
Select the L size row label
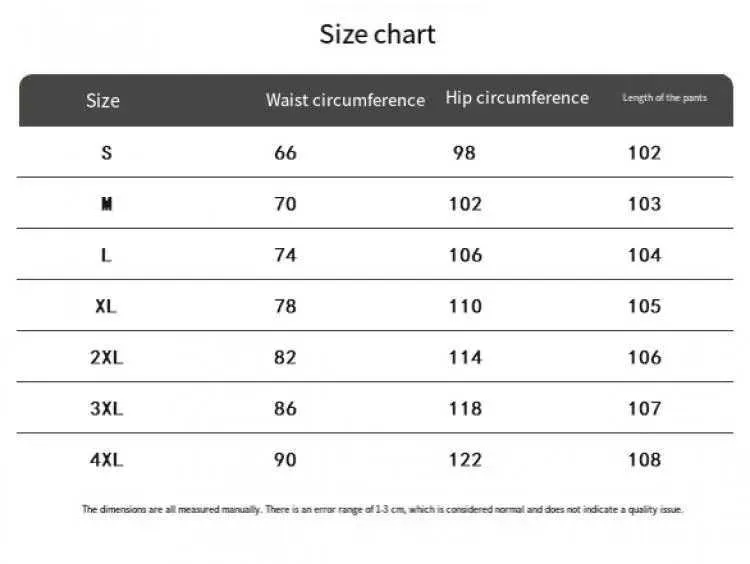[x=106, y=255]
